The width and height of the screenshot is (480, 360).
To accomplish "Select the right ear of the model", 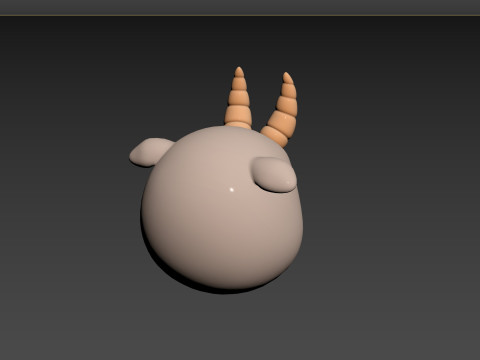I will 274,175.
